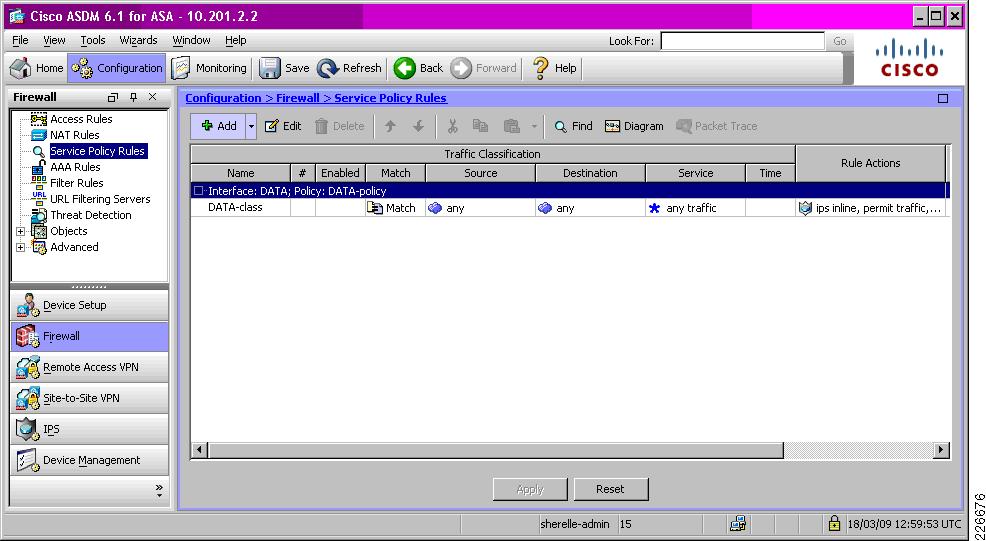Click the Cut scissors icon

(x=452, y=126)
